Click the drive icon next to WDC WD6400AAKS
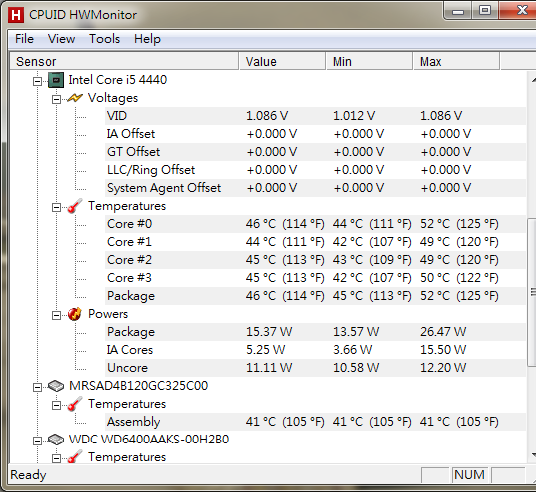Screen dimensions: 536x492 coord(56,439)
